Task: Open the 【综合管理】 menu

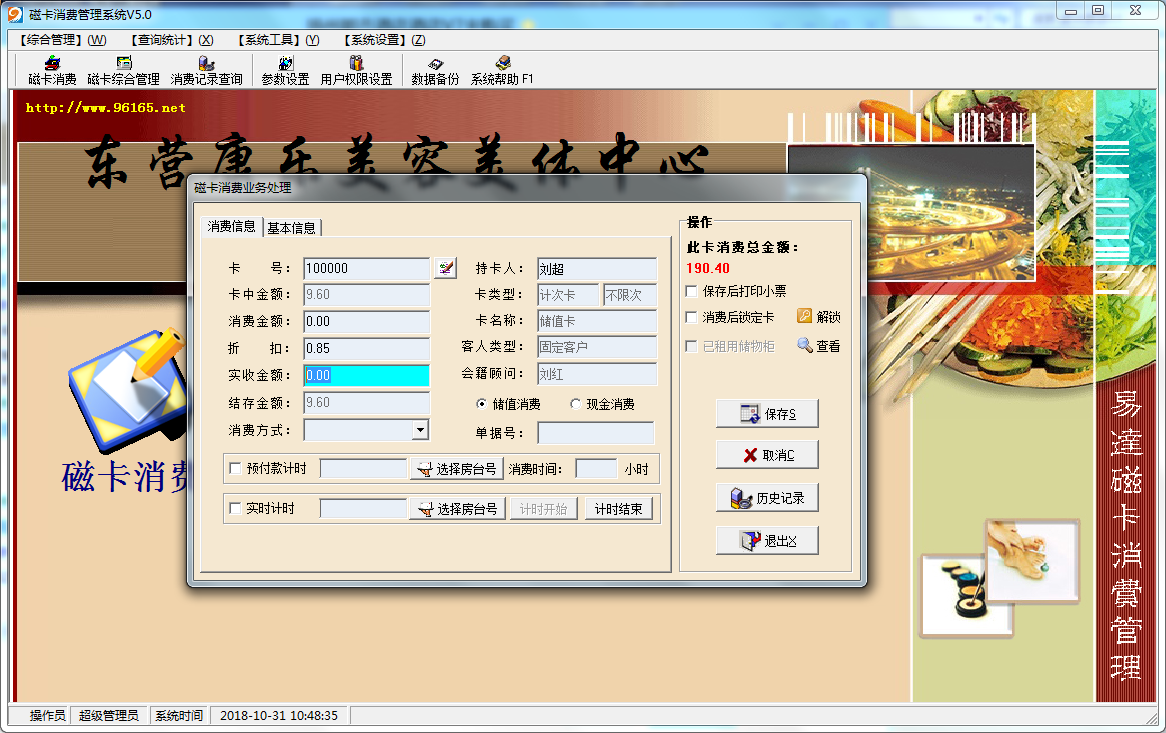Action: tap(62, 40)
